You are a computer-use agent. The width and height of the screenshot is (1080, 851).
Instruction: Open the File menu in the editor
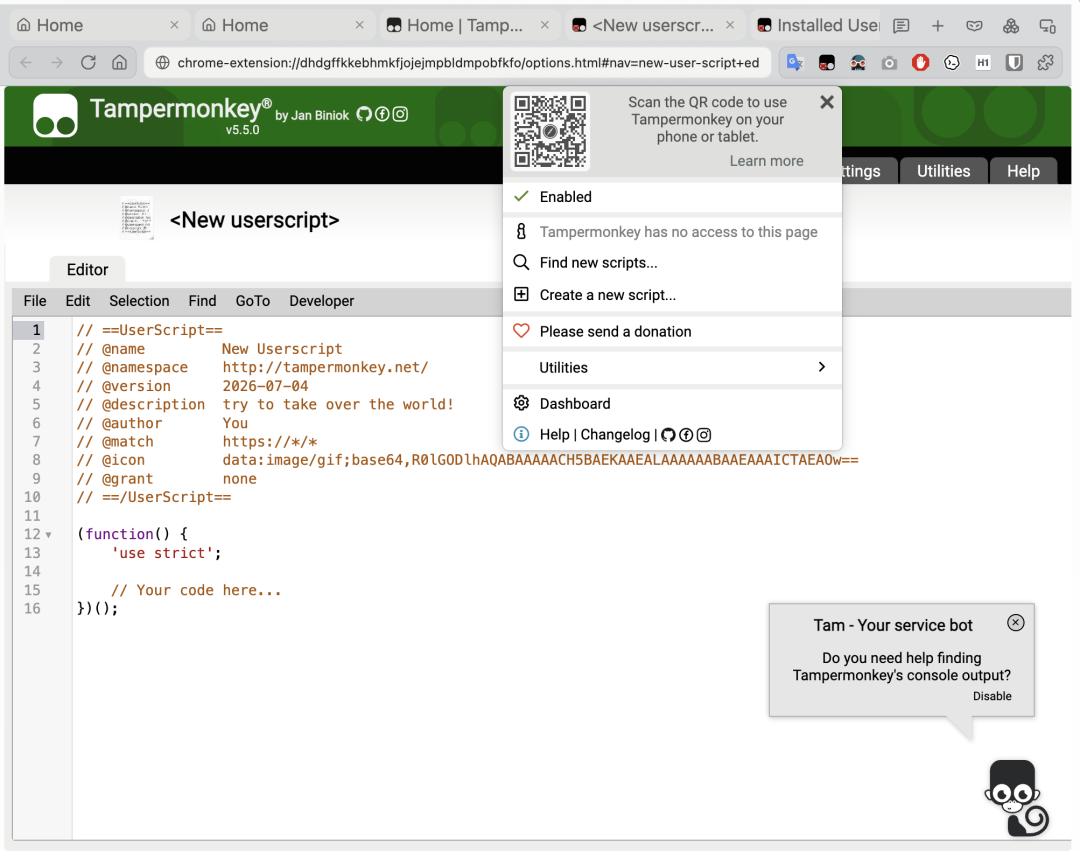[35, 301]
